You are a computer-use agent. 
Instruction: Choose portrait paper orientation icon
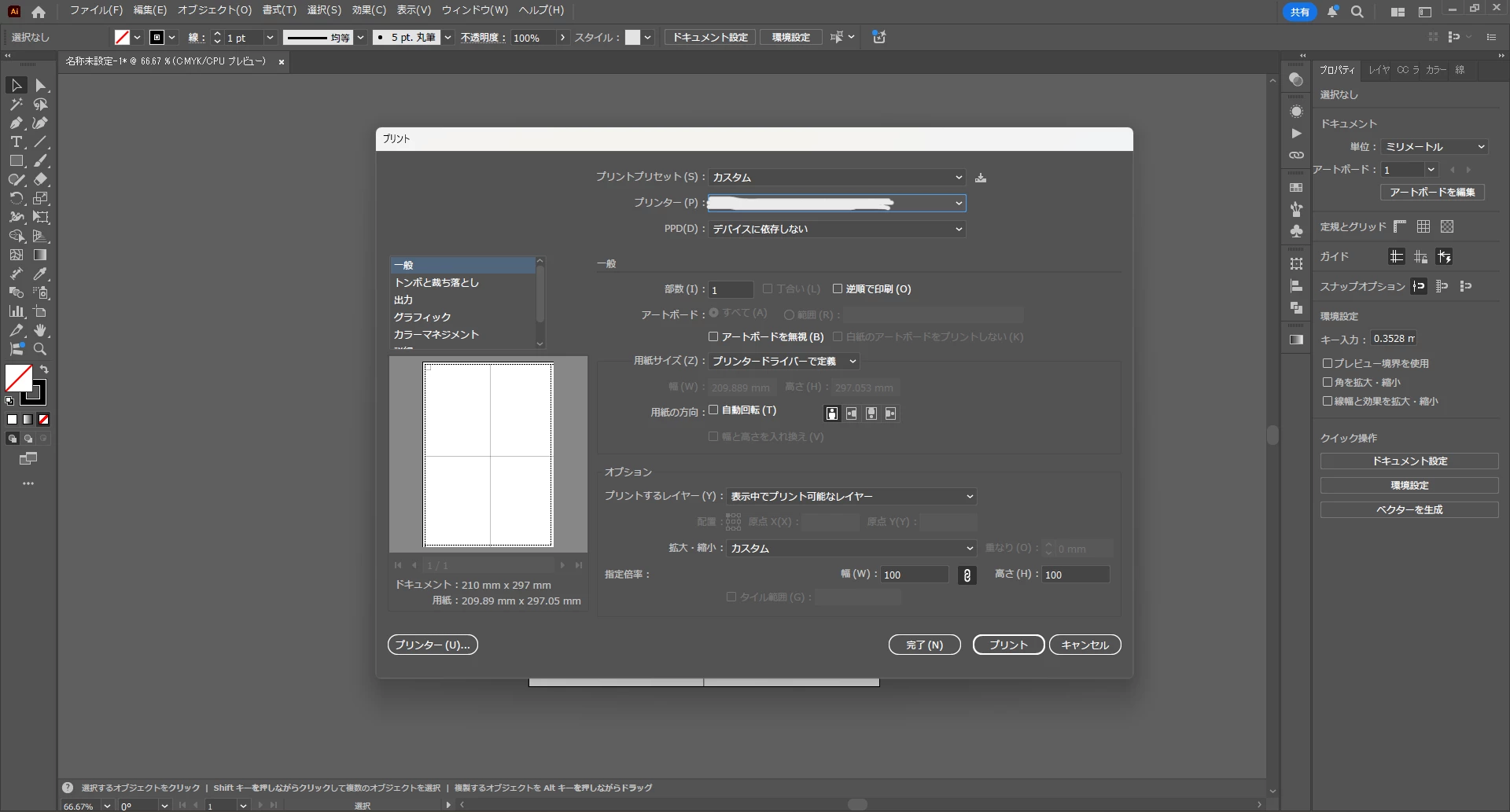pos(832,413)
